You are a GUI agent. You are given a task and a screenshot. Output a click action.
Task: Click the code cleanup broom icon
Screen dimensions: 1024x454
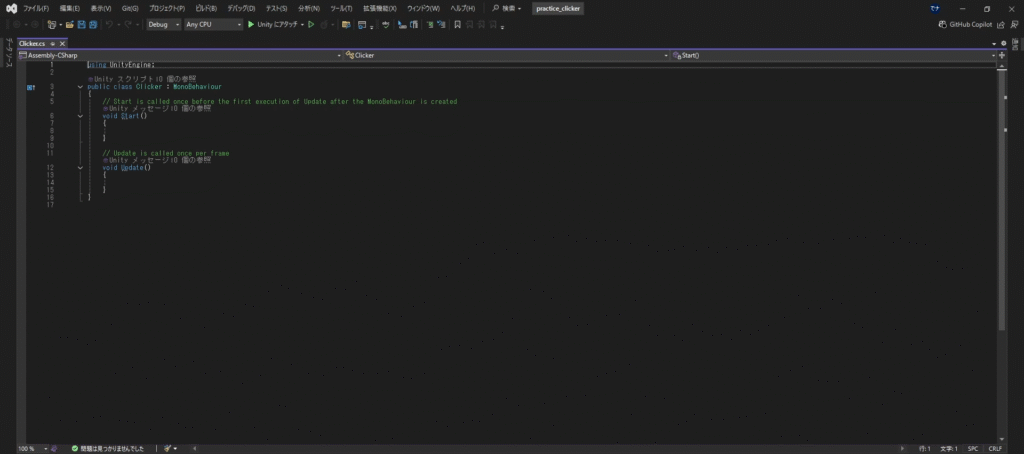167,449
